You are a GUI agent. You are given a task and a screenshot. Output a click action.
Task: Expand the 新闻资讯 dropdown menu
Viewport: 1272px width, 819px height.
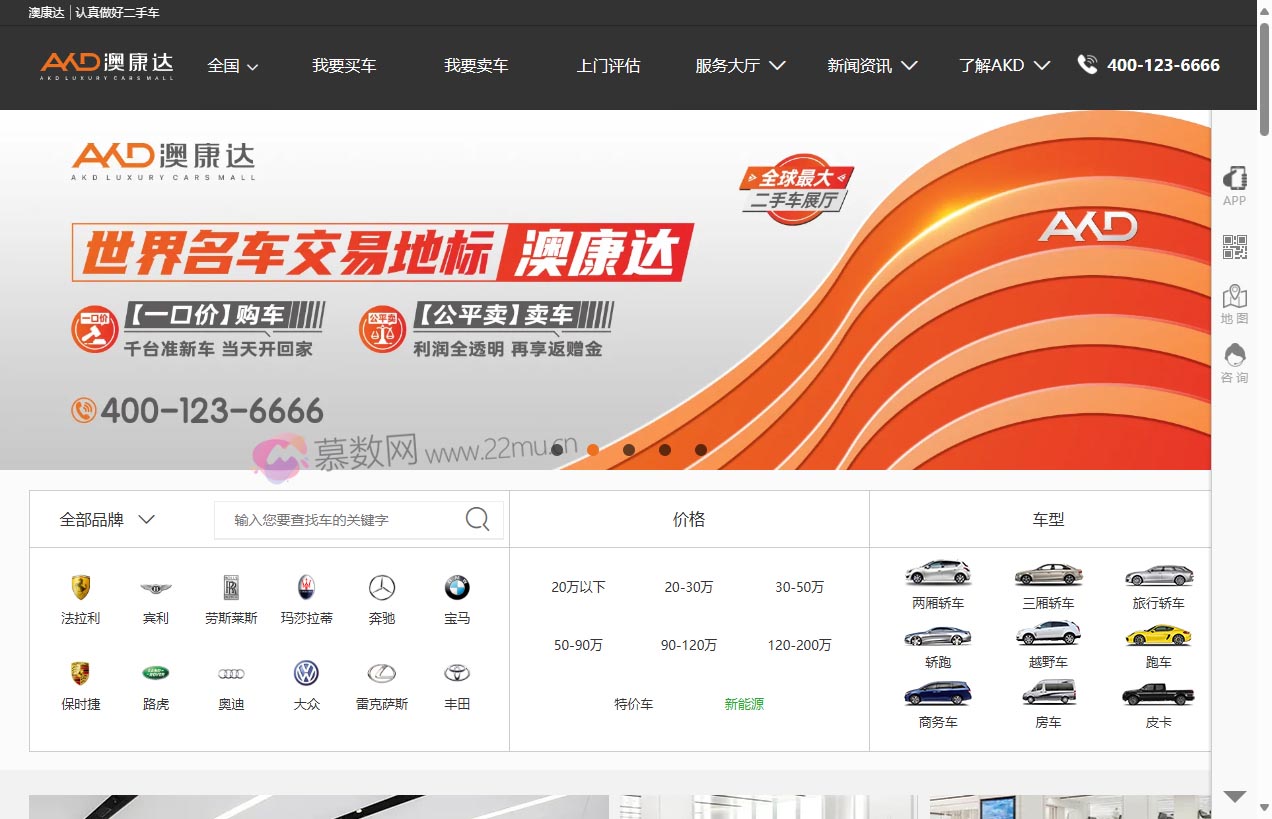click(x=872, y=65)
